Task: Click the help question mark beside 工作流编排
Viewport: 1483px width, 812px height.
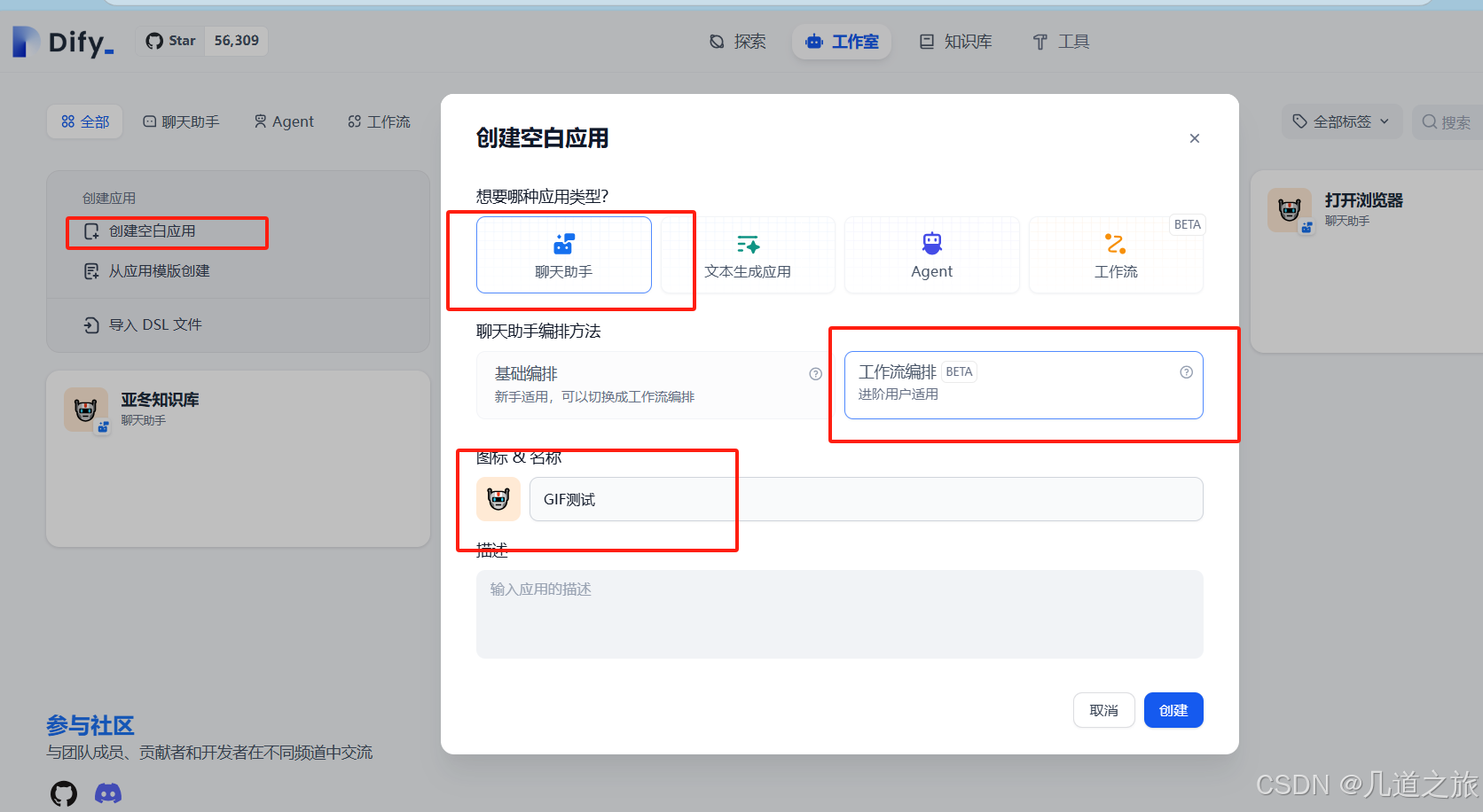Action: 1186,372
